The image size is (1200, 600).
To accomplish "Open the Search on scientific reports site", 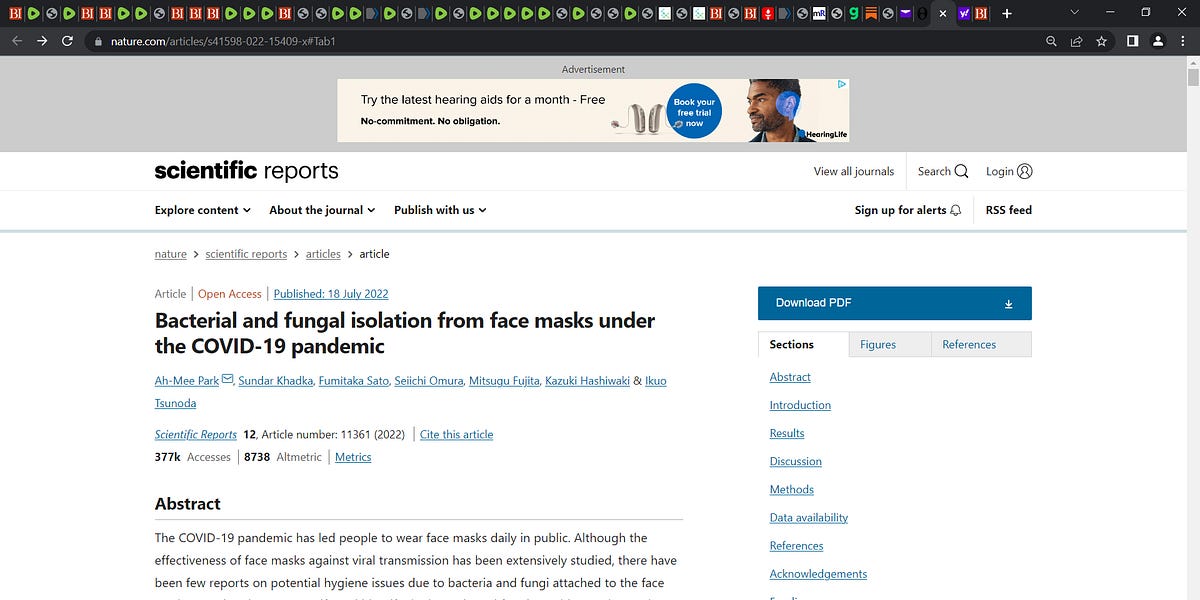I will [941, 171].
